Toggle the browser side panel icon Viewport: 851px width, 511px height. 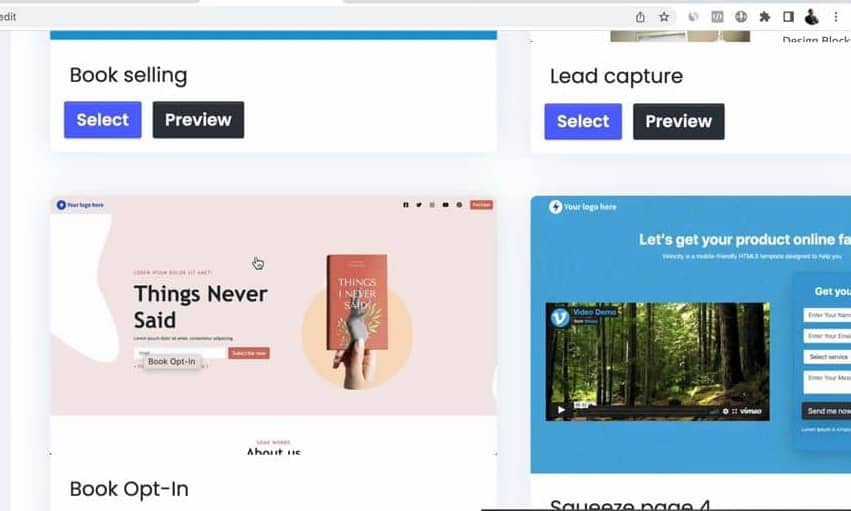[x=789, y=17]
